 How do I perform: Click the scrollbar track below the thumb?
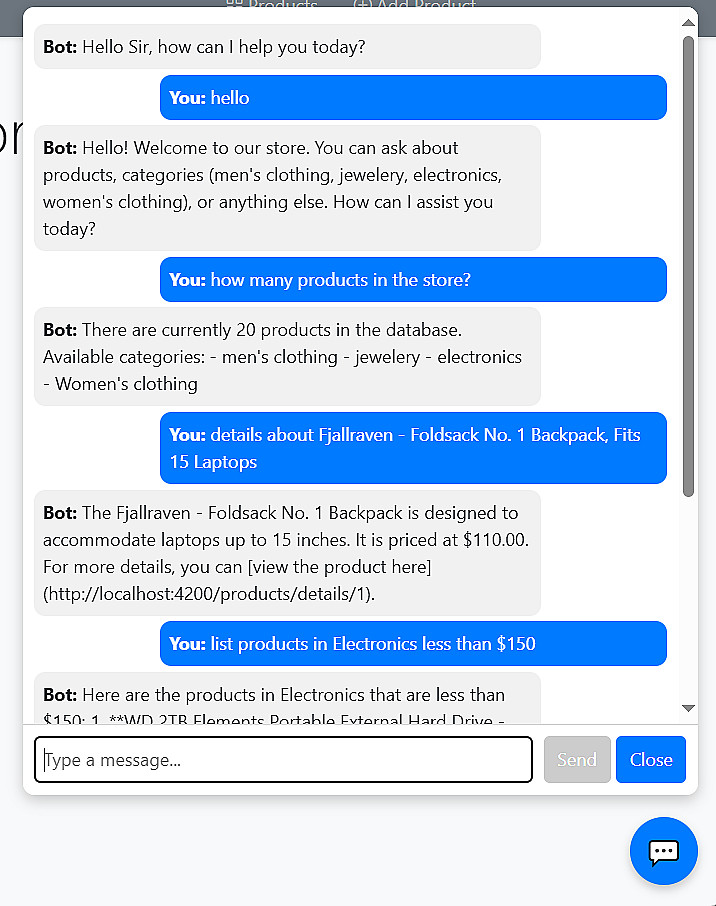click(x=688, y=600)
